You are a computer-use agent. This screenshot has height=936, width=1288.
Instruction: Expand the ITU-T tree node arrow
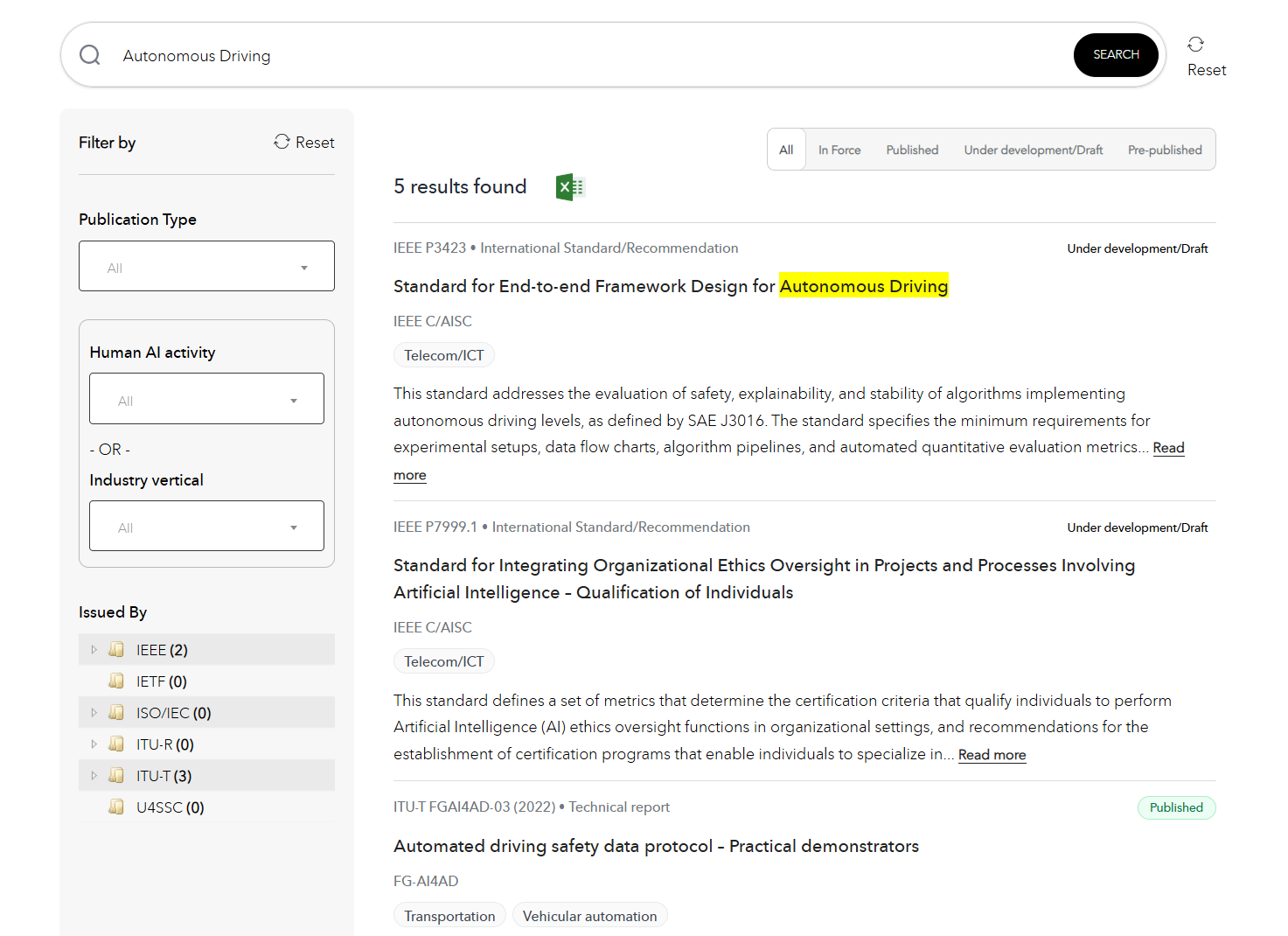pyautogui.click(x=94, y=776)
